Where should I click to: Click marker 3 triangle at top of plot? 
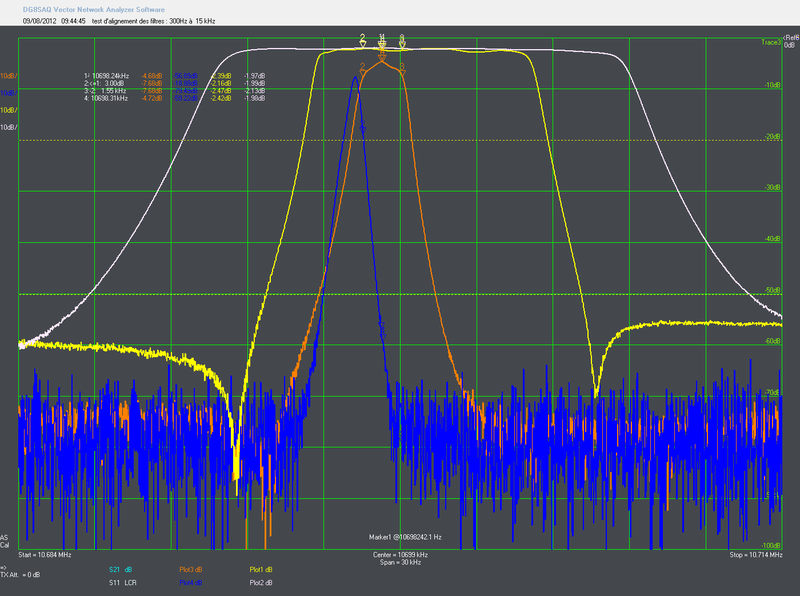click(402, 43)
